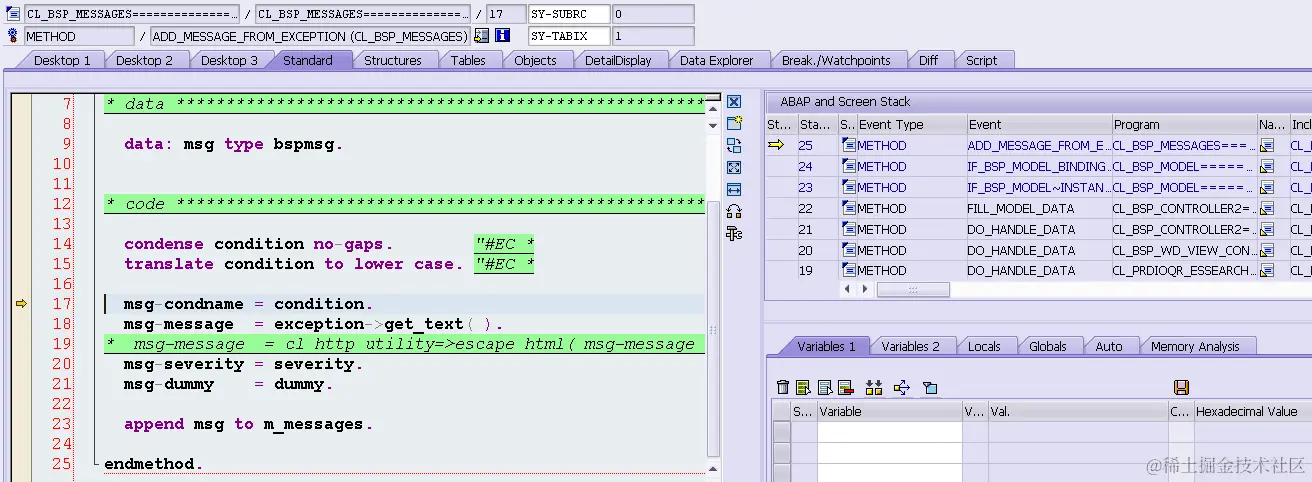Click the close tool icon beside the editor
The width and height of the screenshot is (1312, 482).
[733, 102]
